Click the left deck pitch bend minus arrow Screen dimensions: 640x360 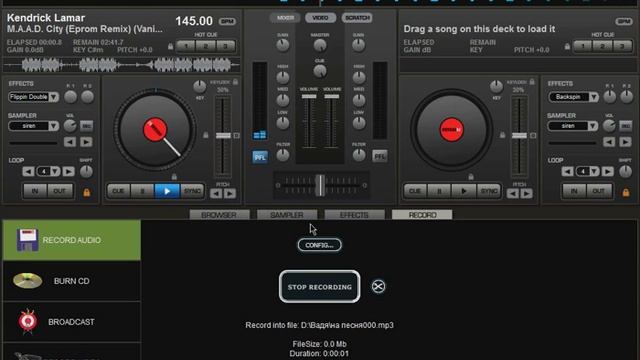[216, 193]
